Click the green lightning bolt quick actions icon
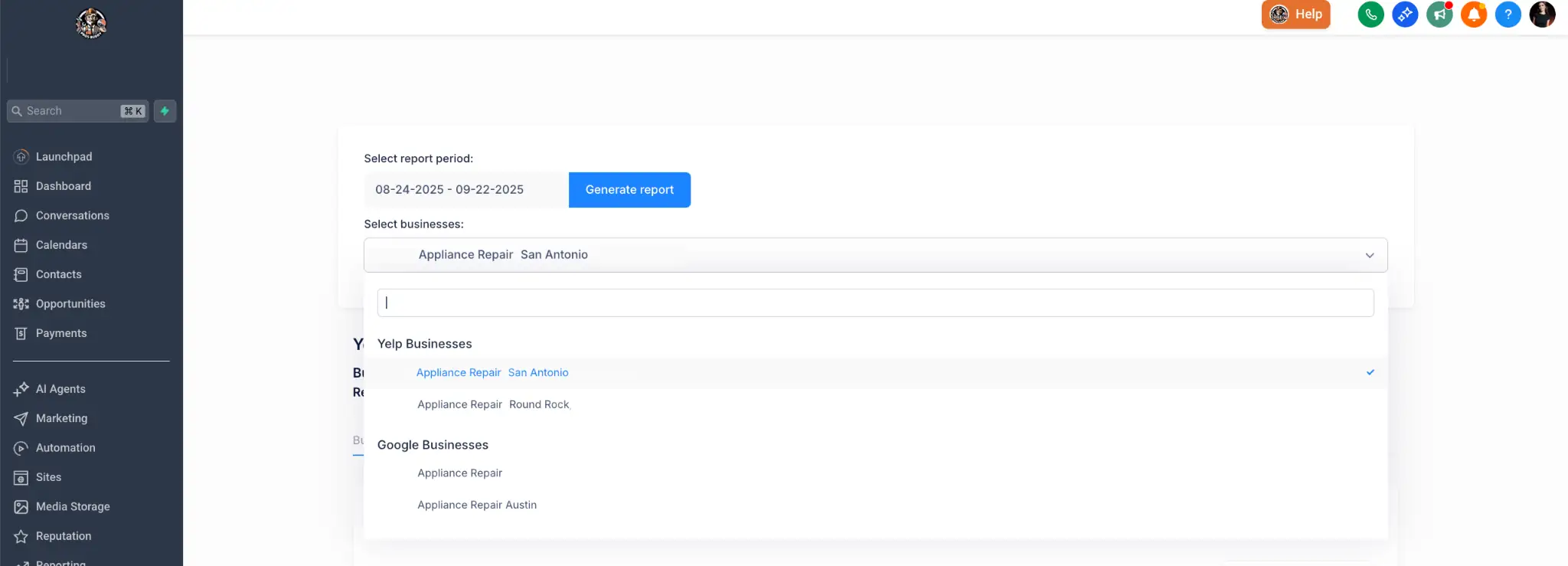 click(x=165, y=111)
